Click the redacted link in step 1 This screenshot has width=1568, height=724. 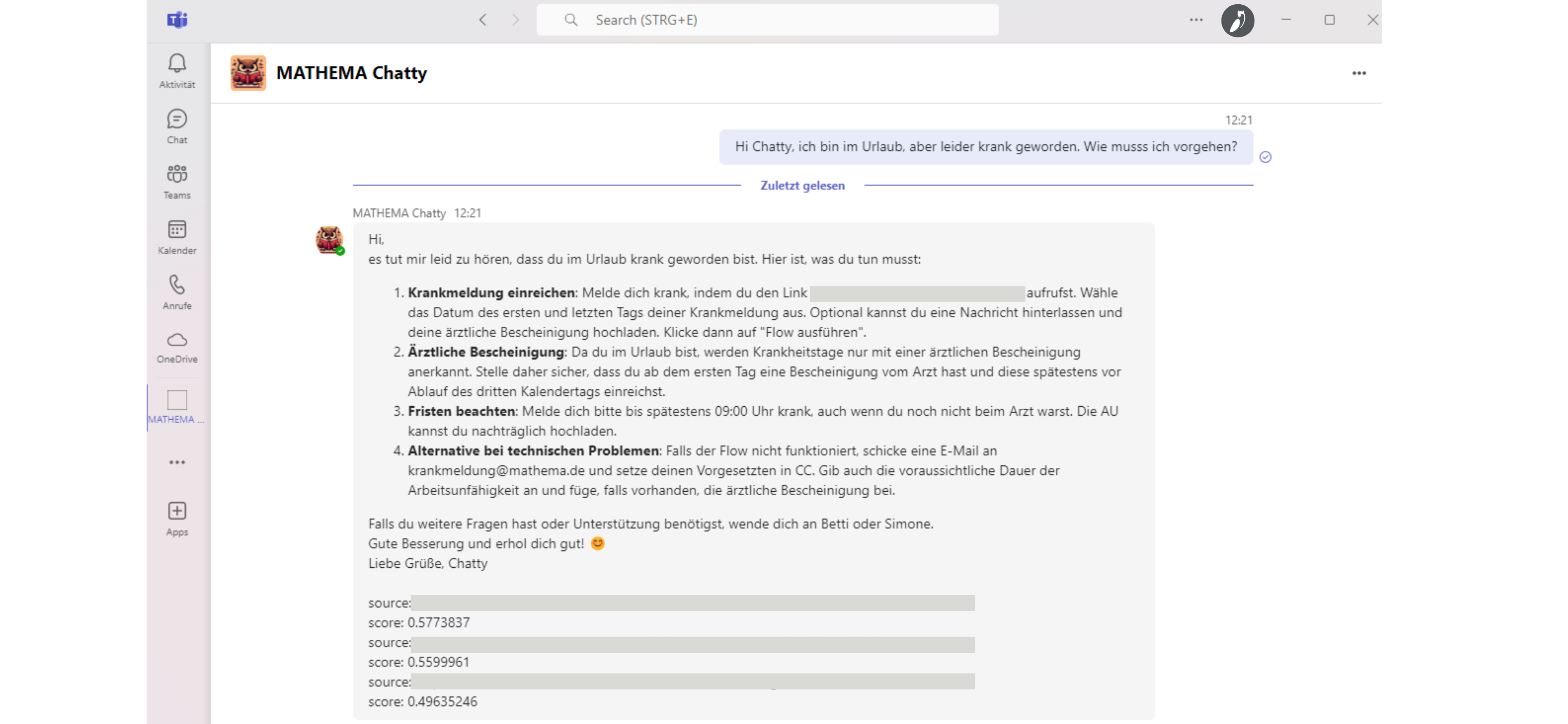[x=917, y=293]
